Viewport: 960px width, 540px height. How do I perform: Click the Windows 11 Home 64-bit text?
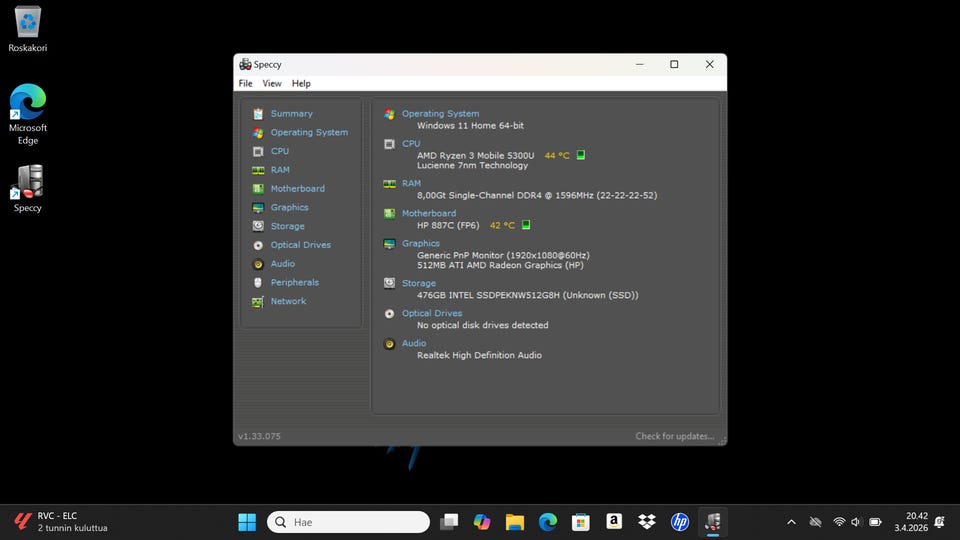470,126
